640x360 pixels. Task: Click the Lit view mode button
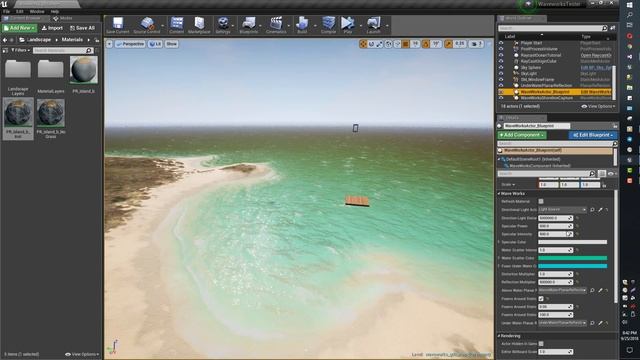[x=155, y=44]
